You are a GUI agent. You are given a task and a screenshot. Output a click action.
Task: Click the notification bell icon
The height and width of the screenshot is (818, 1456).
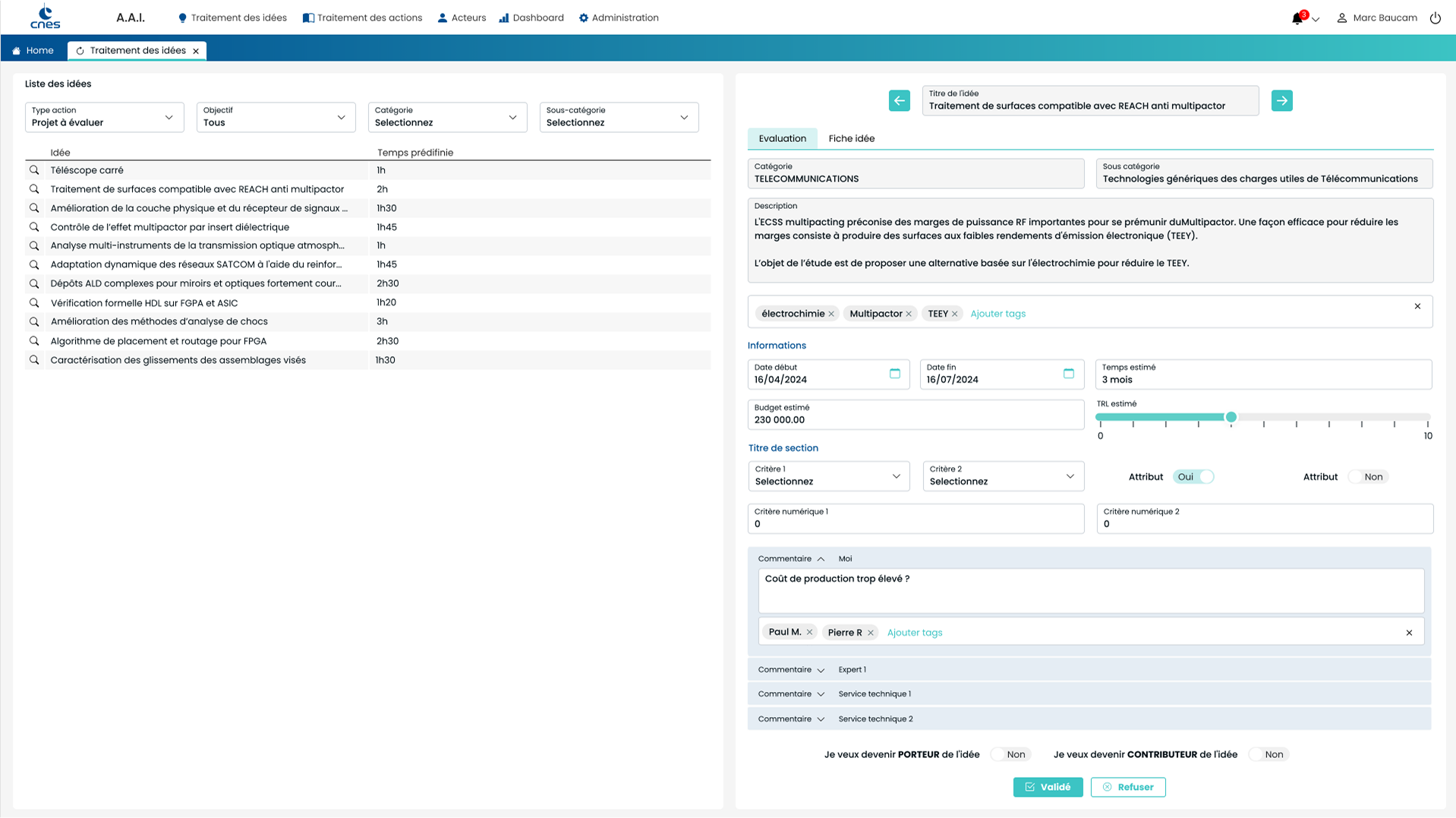[x=1297, y=18]
